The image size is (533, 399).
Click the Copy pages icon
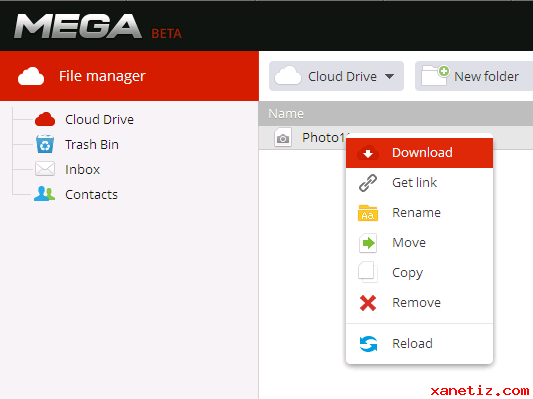click(x=368, y=272)
